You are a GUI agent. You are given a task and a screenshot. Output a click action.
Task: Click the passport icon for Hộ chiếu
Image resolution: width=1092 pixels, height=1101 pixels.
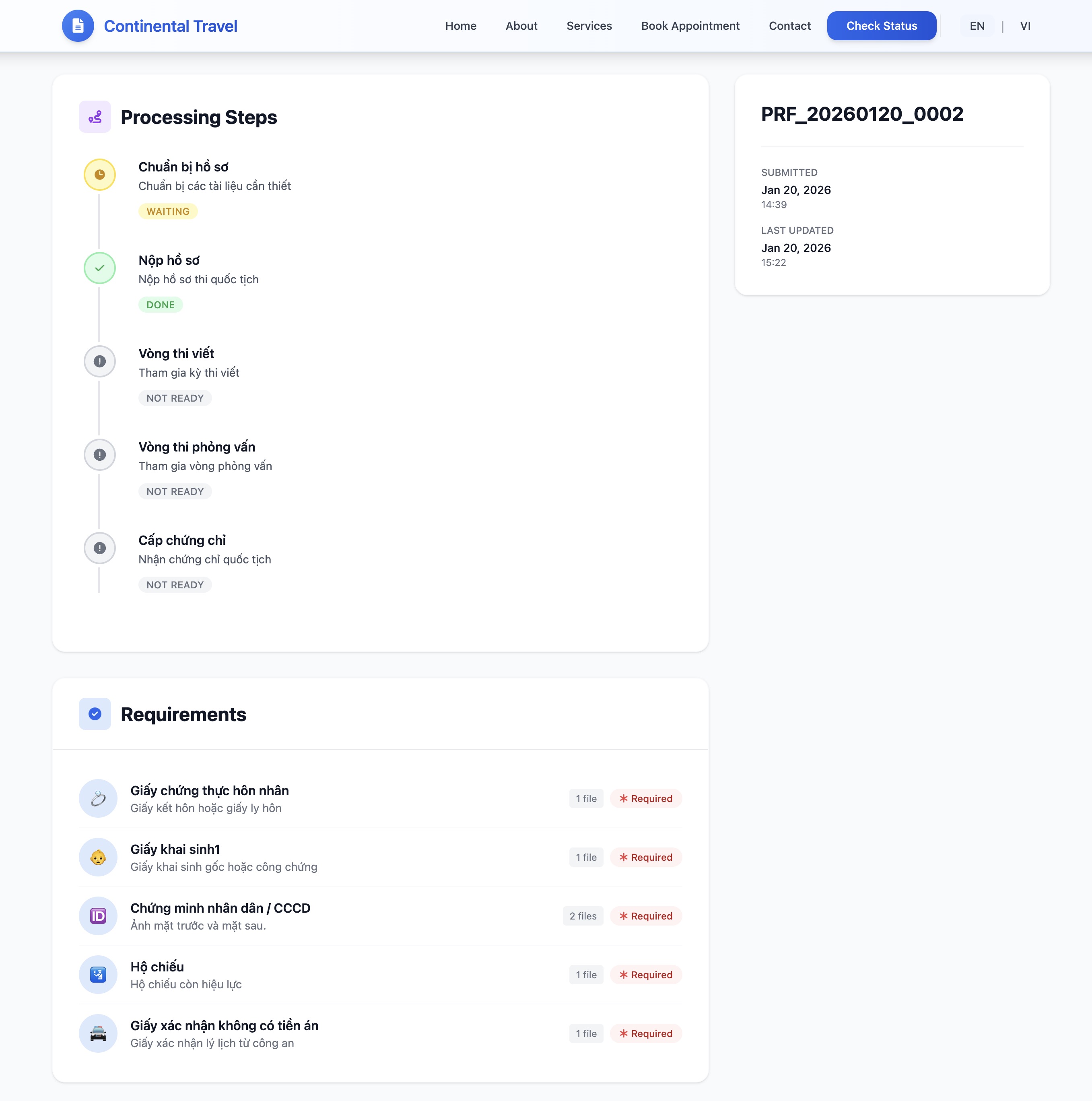click(98, 975)
